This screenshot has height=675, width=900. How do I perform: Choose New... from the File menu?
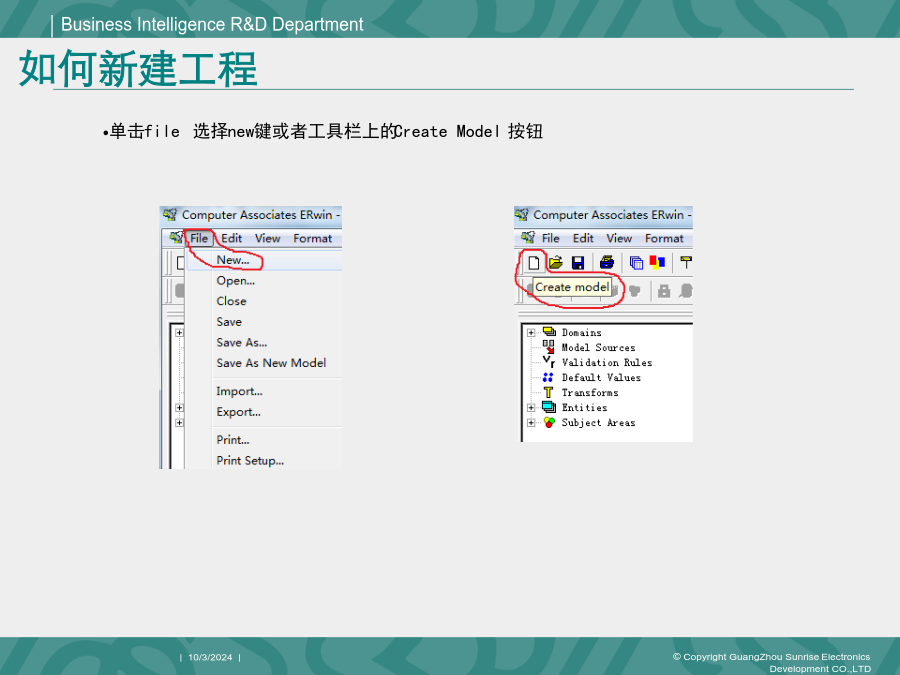tap(264, 260)
